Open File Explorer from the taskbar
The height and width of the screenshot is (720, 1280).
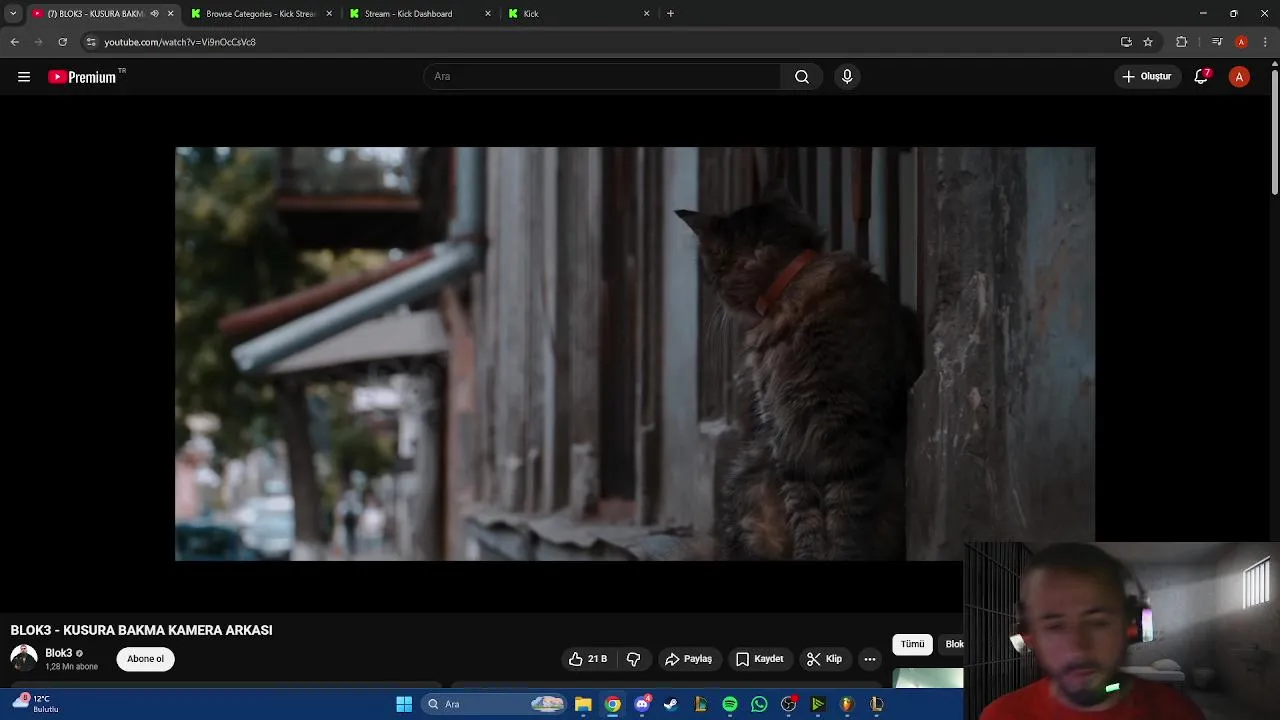pyautogui.click(x=583, y=704)
